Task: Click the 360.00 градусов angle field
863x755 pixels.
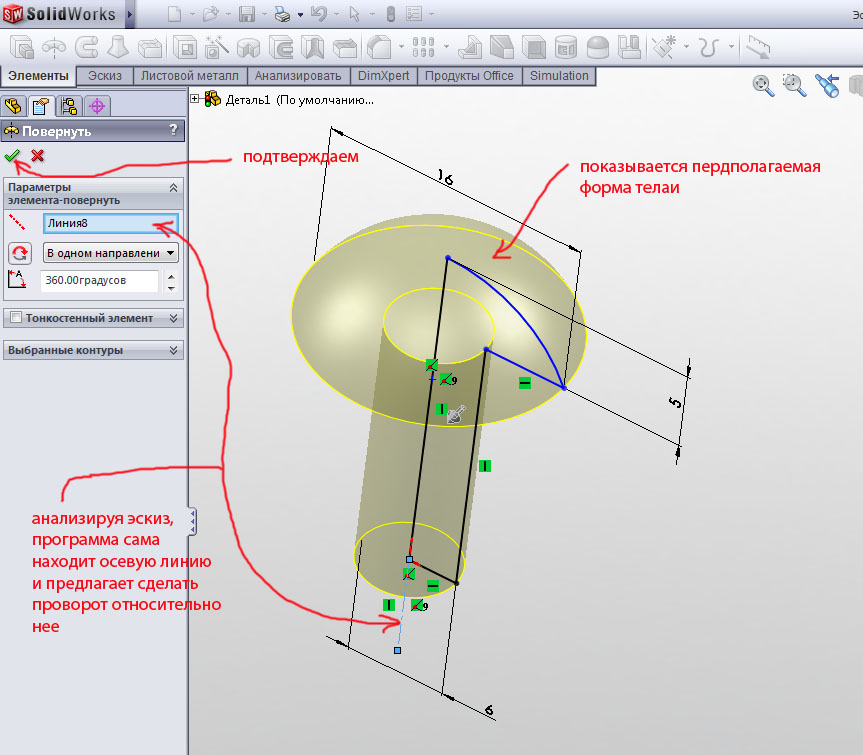Action: click(x=98, y=281)
